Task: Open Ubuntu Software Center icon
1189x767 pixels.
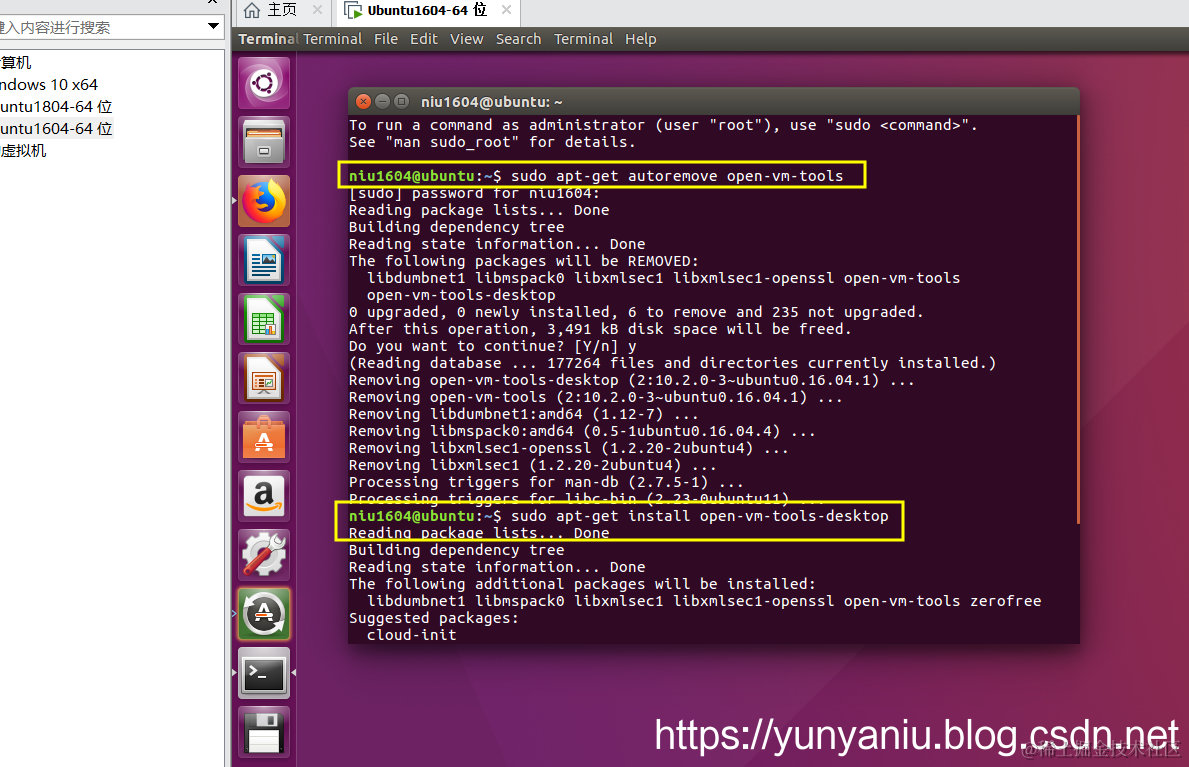Action: 264,437
